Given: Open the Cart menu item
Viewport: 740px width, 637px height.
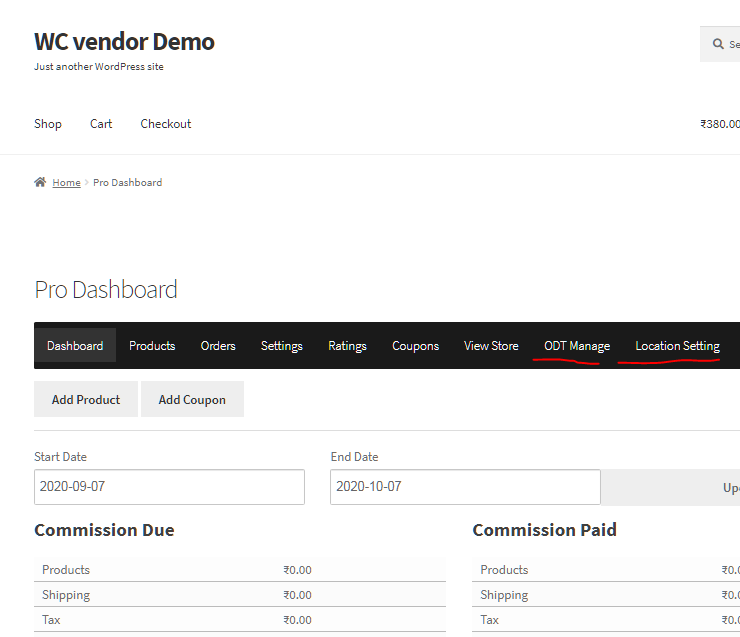Looking at the screenshot, I should [x=101, y=124].
